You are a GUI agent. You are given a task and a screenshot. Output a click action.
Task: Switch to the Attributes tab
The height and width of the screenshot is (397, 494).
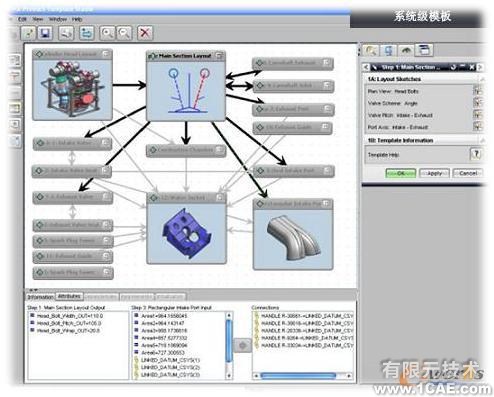(x=69, y=296)
